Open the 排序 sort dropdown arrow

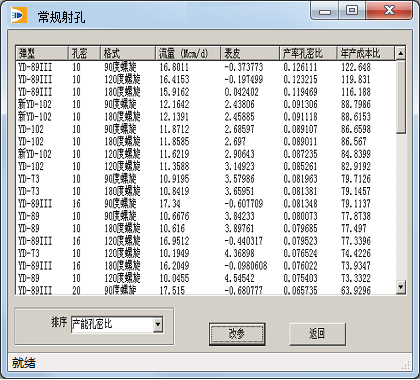tap(158, 324)
